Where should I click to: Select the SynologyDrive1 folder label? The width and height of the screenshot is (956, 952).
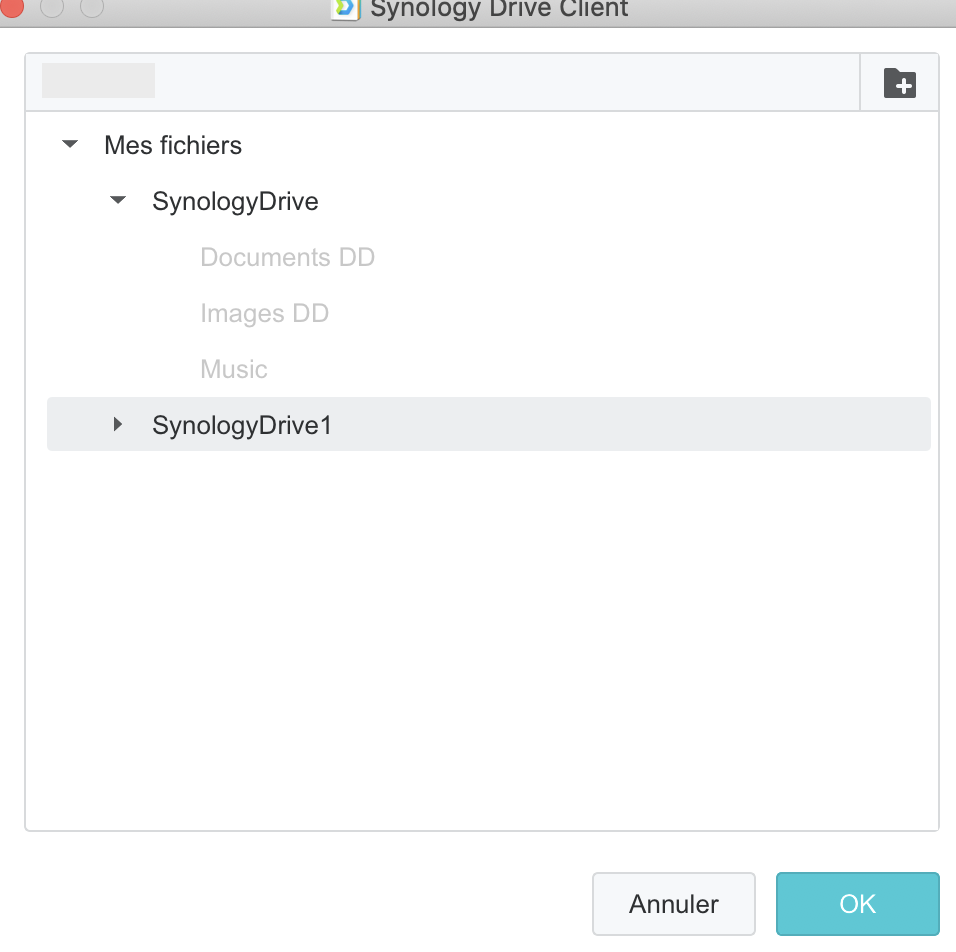[241, 426]
